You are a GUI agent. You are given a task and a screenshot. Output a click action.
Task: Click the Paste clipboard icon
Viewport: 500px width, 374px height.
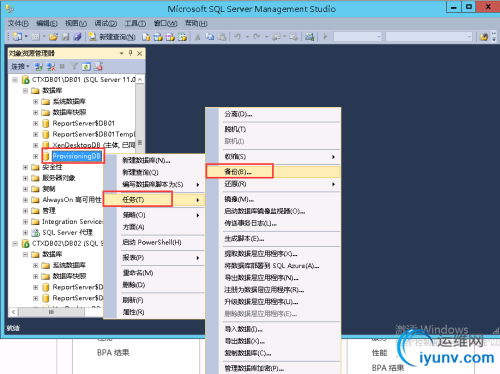tap(222, 37)
